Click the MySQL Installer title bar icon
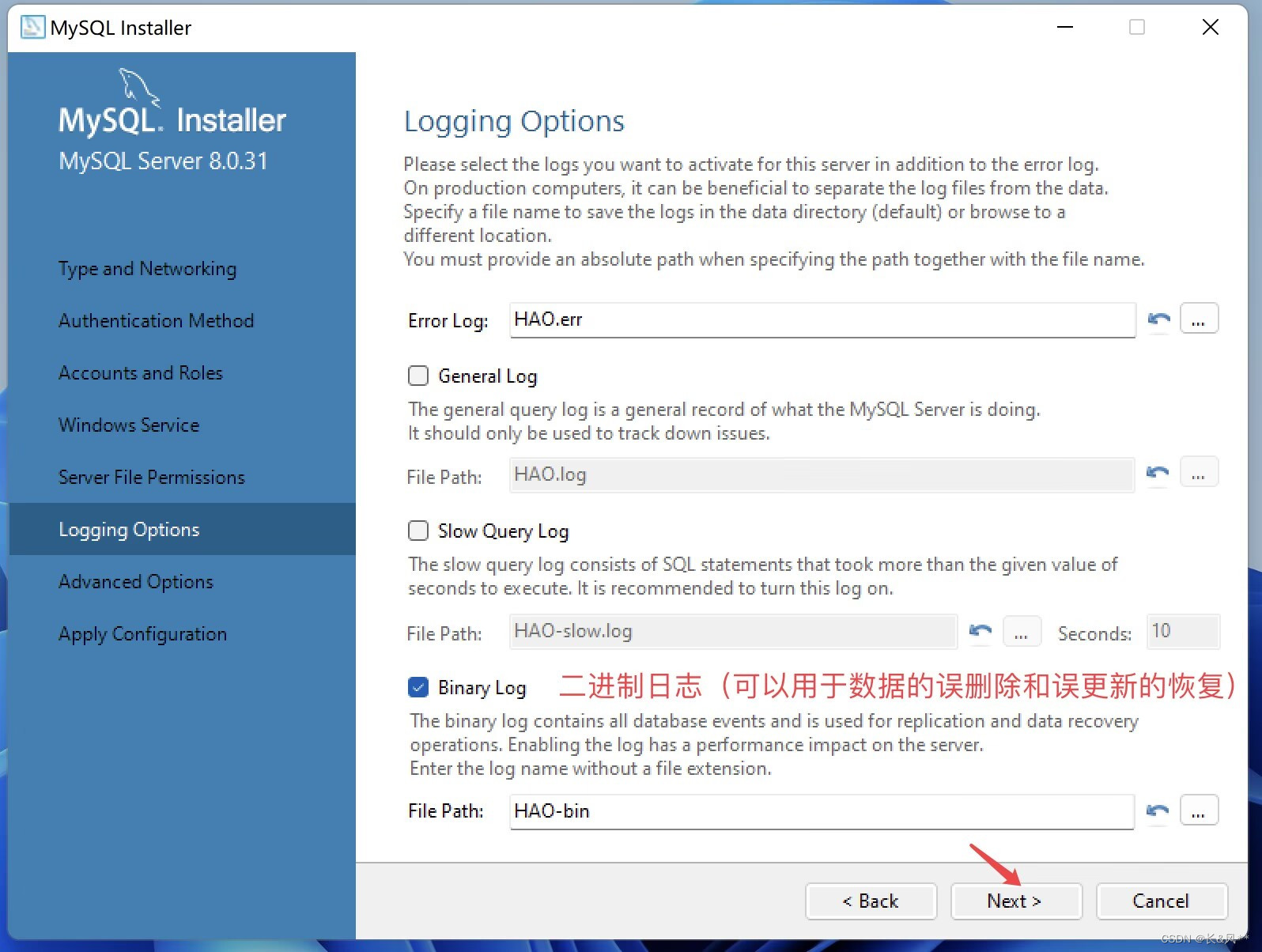Viewport: 1262px width, 952px height. [x=32, y=27]
